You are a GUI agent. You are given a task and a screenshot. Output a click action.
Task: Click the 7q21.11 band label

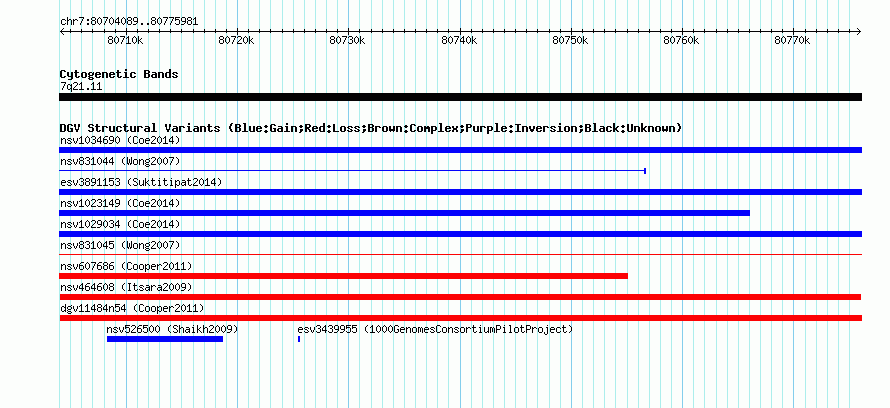81,87
